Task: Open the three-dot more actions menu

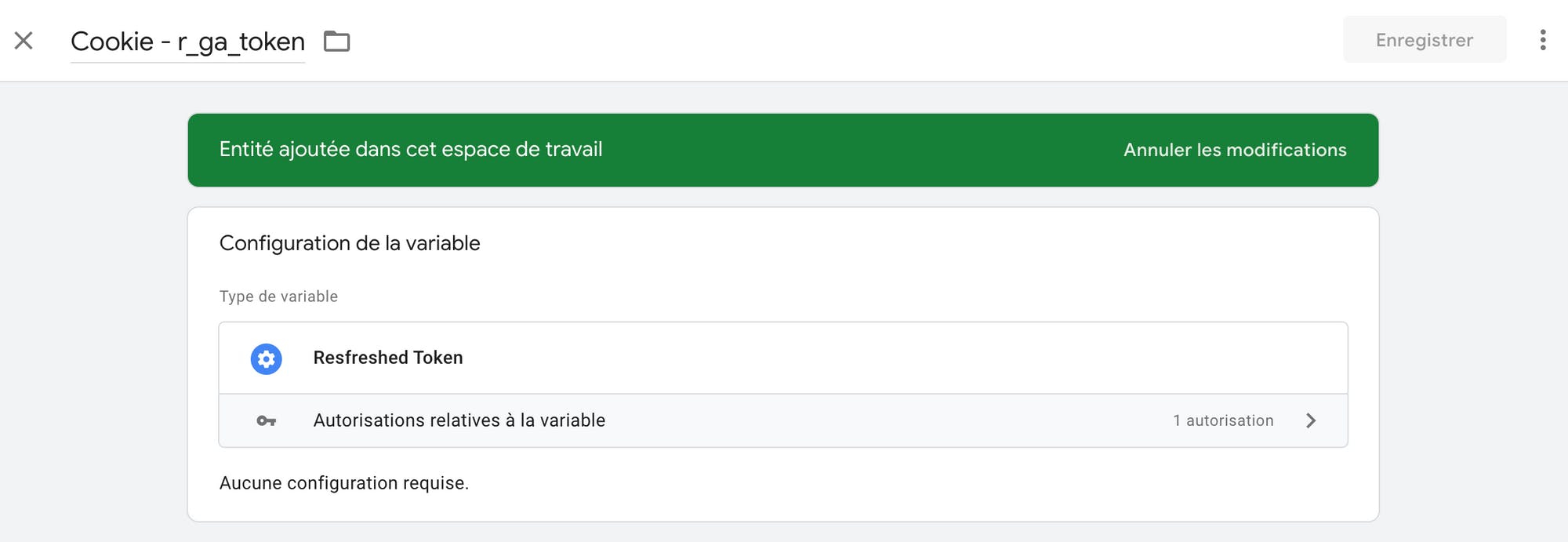Action: click(x=1543, y=40)
